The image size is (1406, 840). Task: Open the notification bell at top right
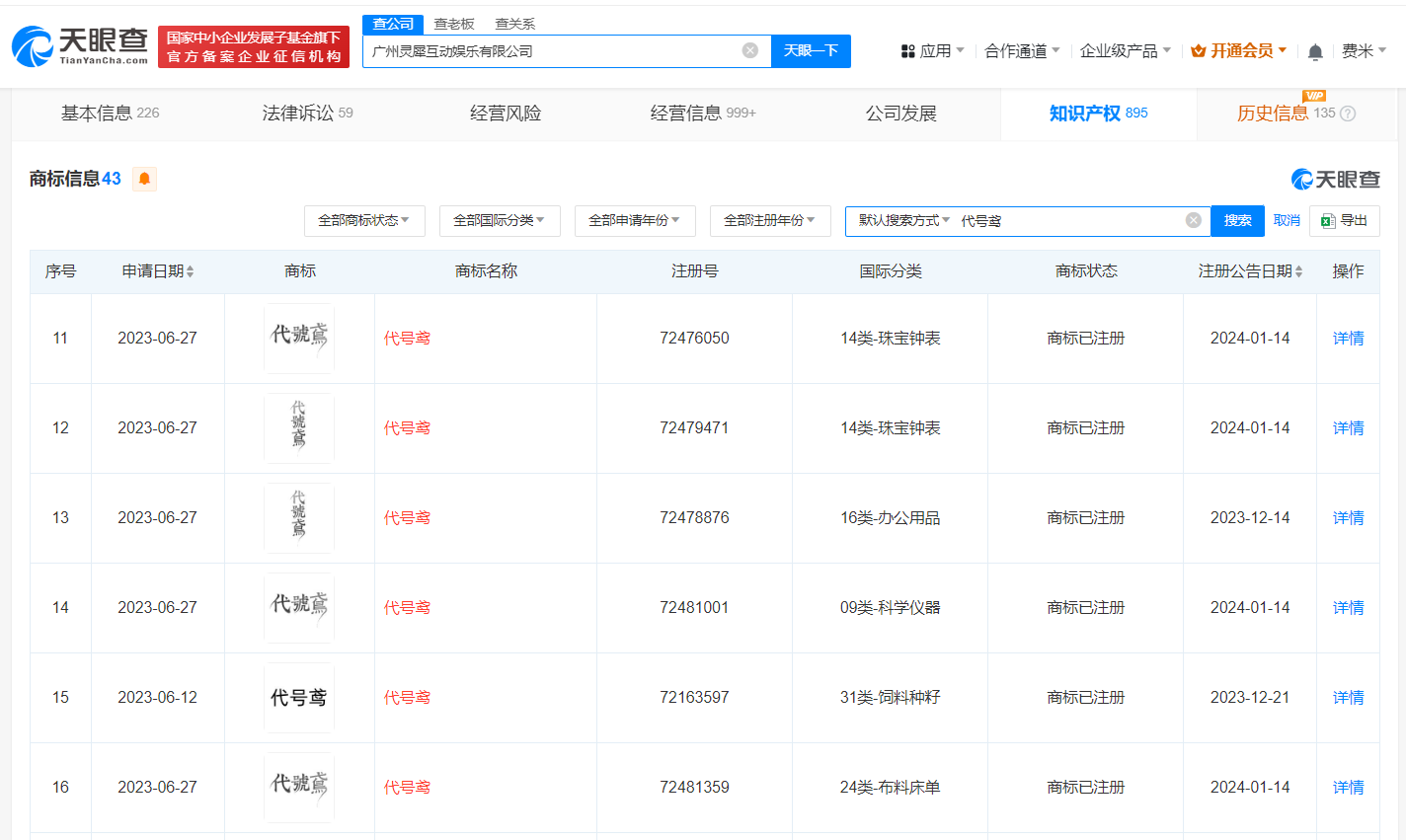click(1314, 50)
